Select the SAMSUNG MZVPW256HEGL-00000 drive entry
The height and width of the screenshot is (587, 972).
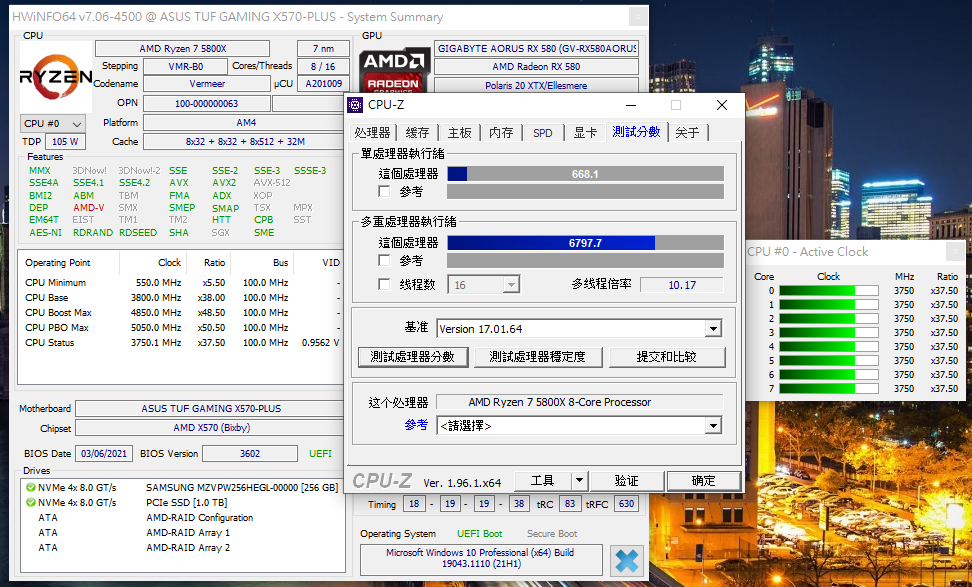[242, 488]
